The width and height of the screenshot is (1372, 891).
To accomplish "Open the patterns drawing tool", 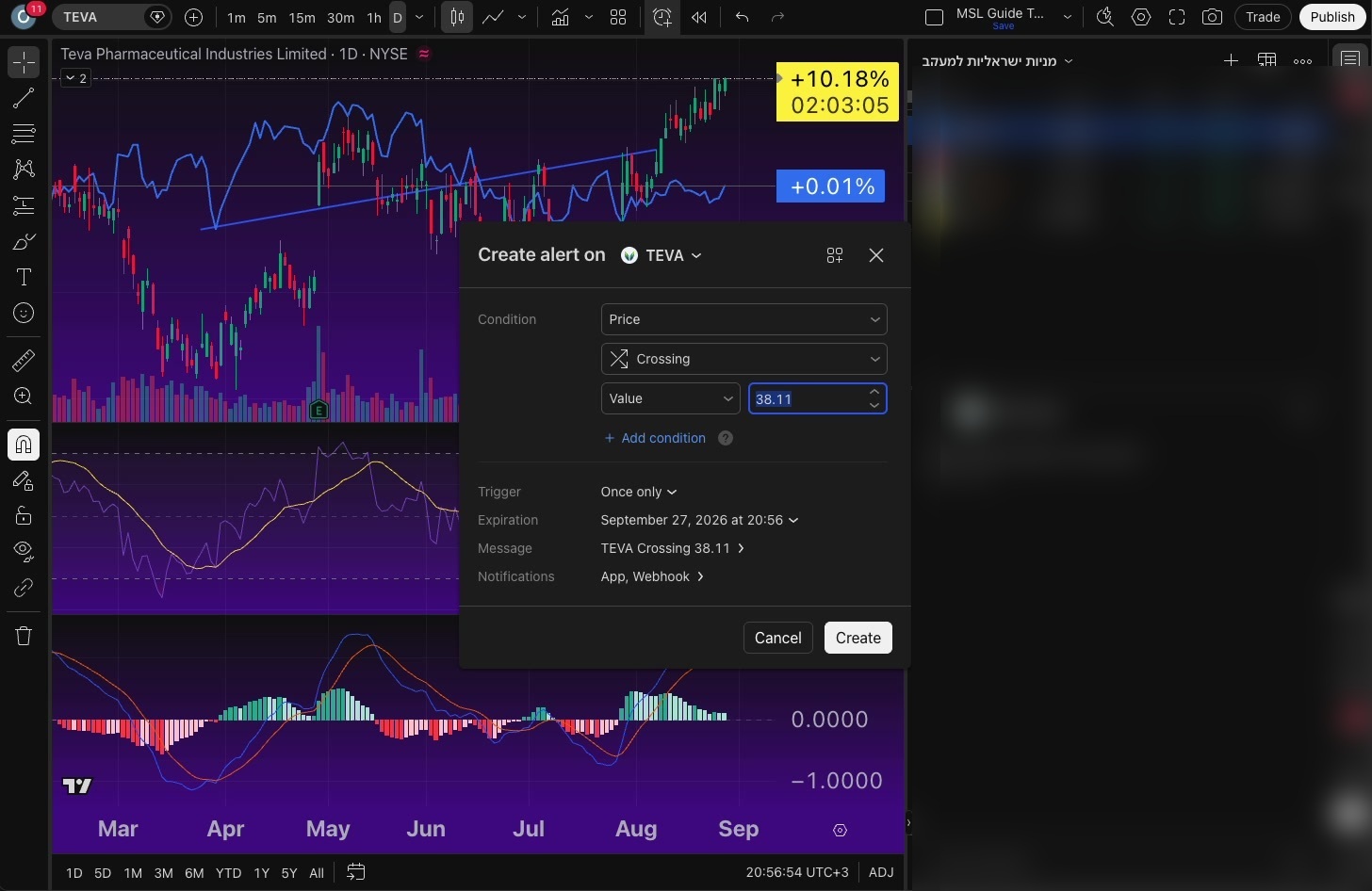I will (x=24, y=170).
